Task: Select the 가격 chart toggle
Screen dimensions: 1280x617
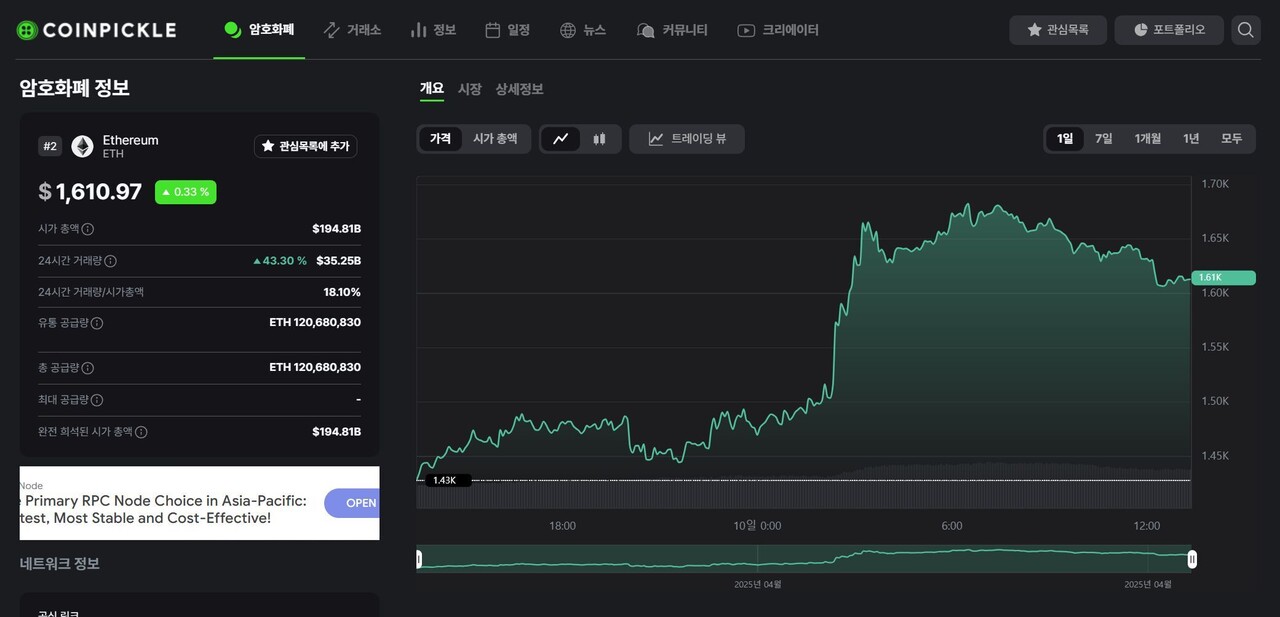Action: click(440, 139)
